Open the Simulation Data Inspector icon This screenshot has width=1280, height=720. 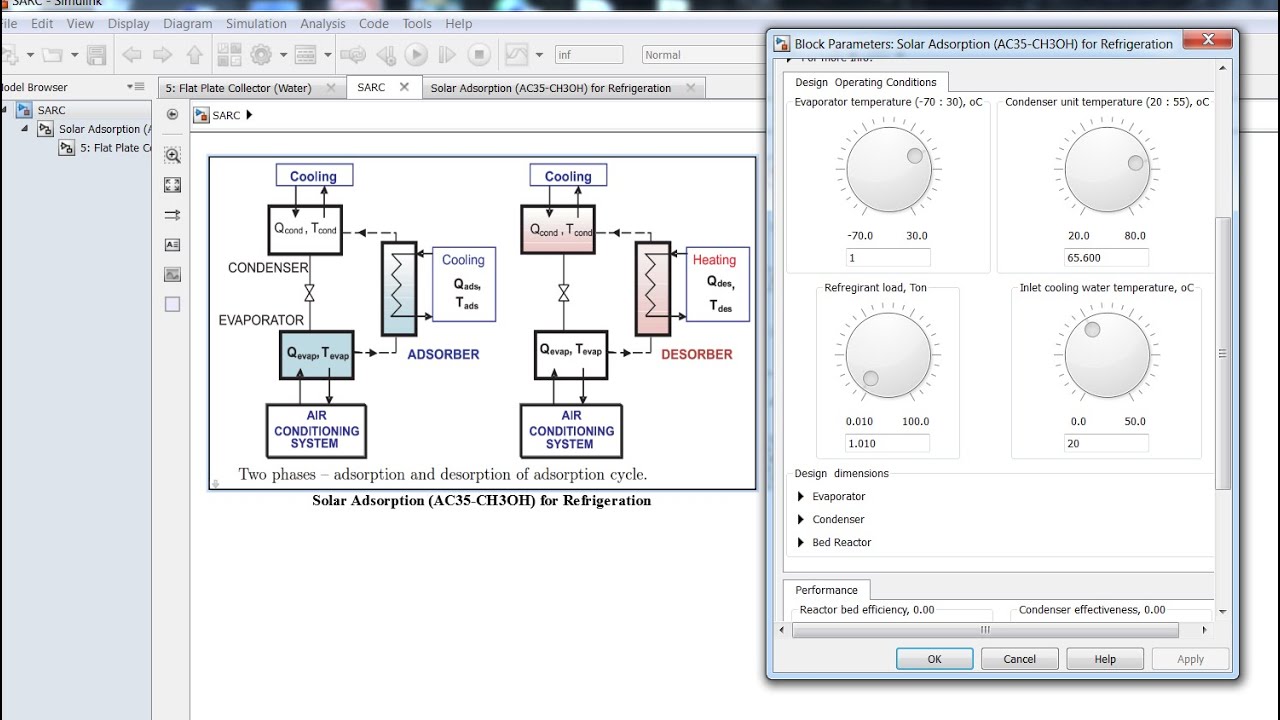[x=516, y=55]
